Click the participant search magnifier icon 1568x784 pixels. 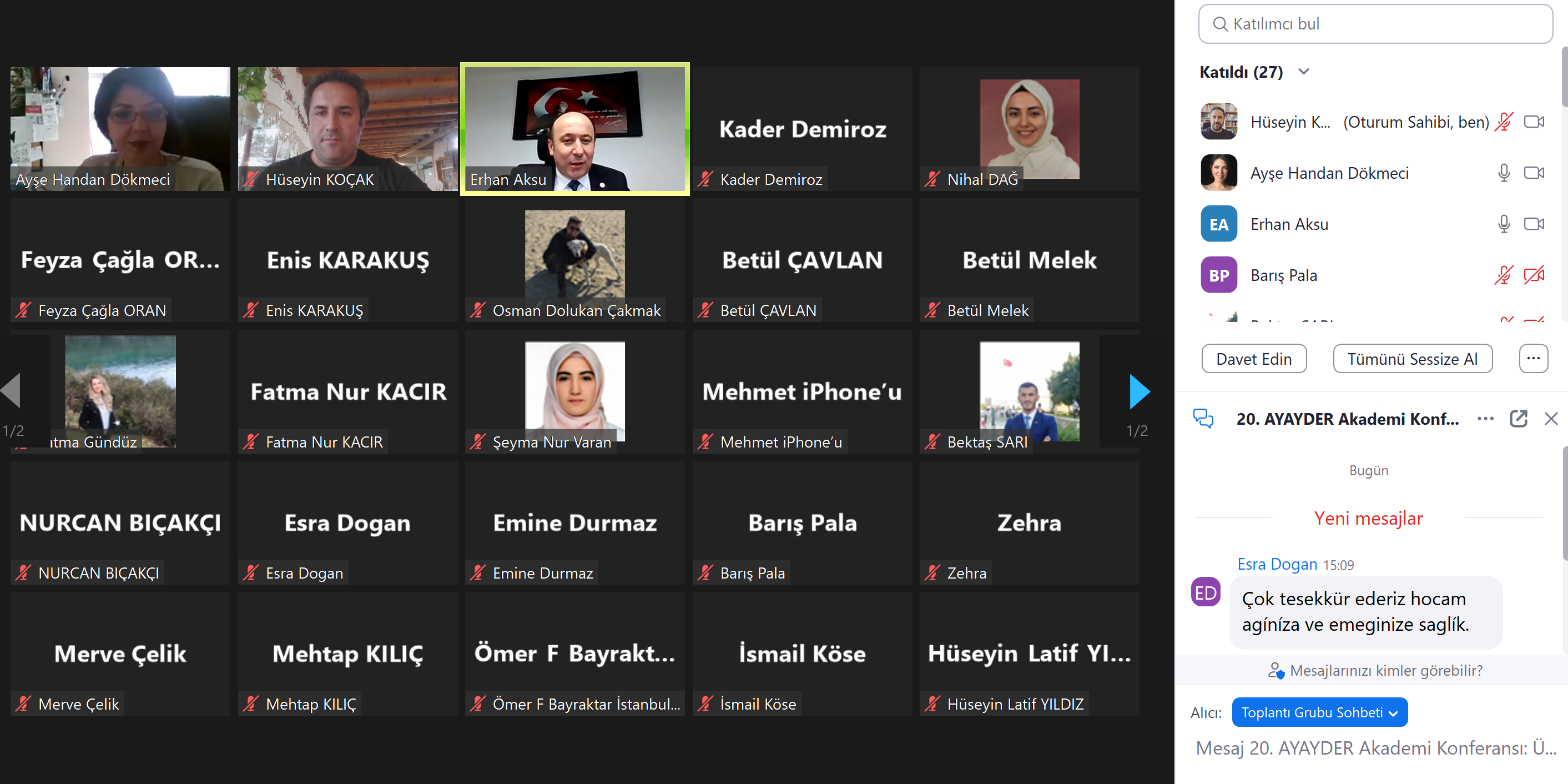(x=1220, y=24)
